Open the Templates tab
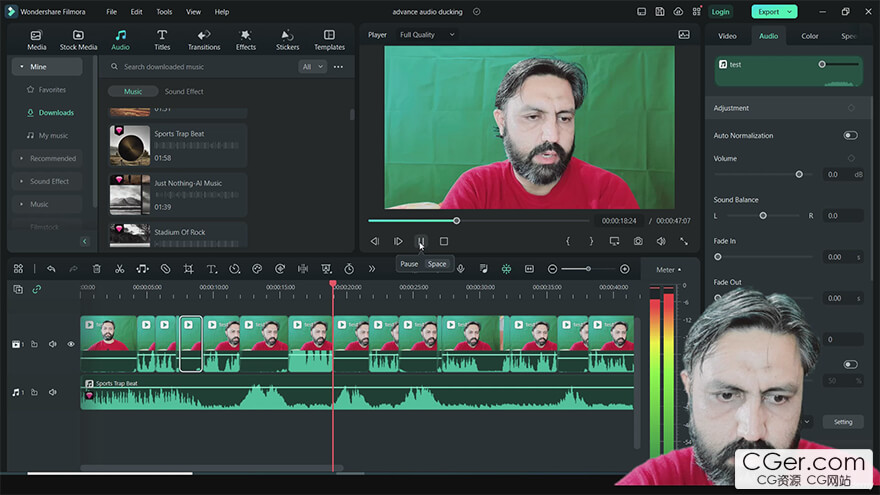880x495 pixels. (329, 40)
